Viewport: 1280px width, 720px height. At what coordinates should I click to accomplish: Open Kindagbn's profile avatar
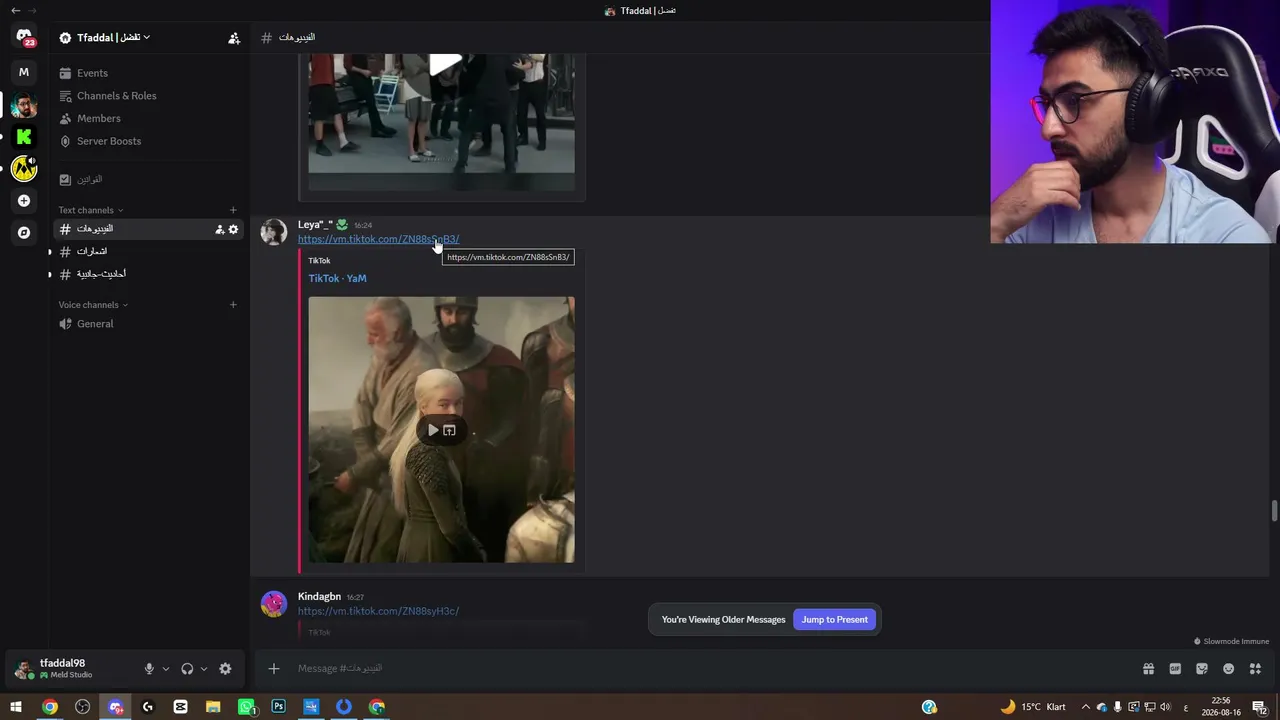[x=273, y=604]
